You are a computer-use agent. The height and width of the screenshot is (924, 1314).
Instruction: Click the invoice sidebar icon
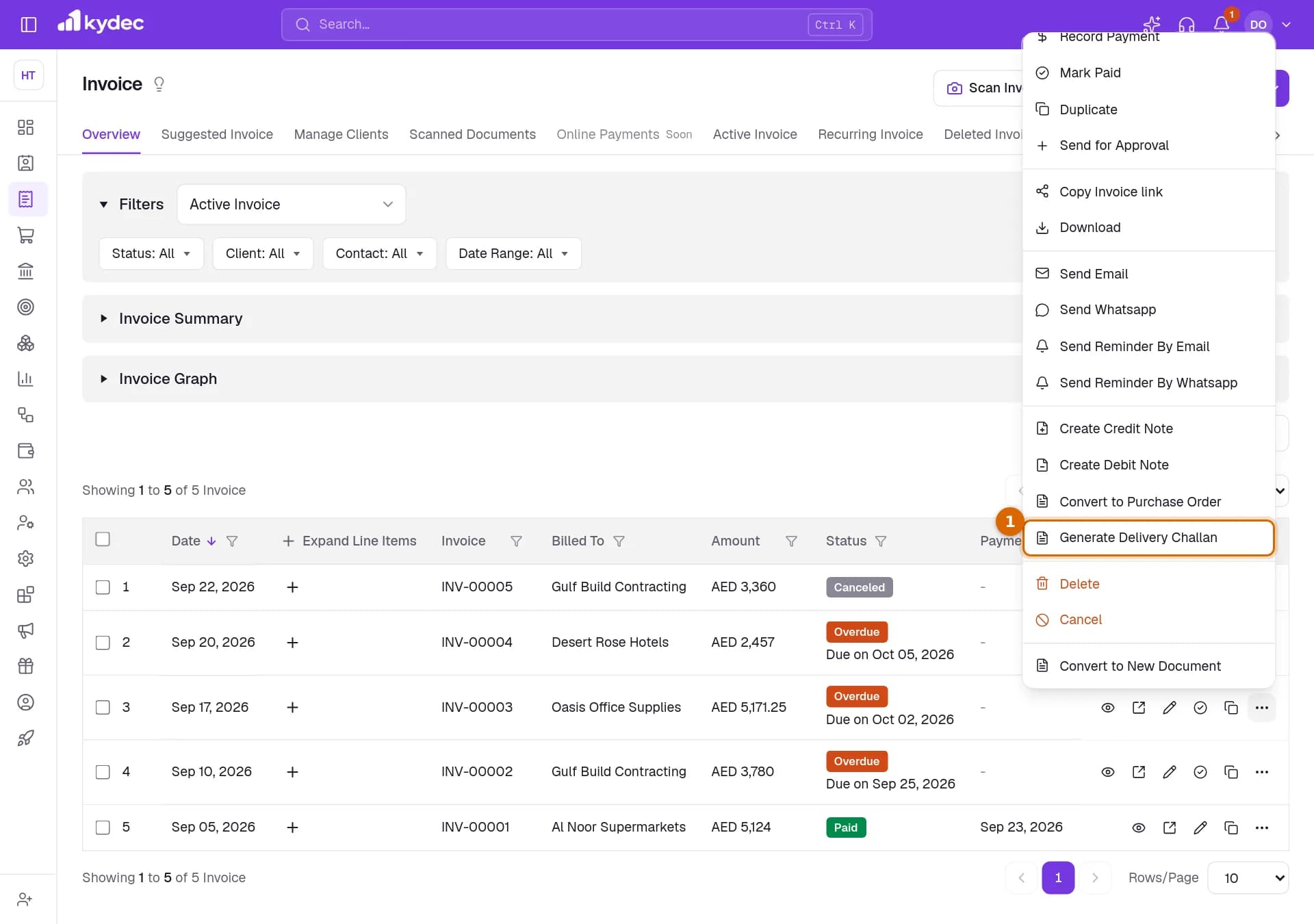point(26,199)
